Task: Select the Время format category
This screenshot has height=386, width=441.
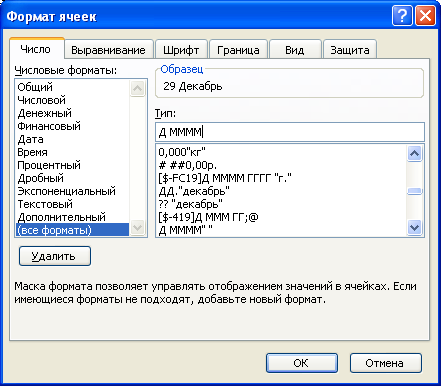Action: [72, 152]
